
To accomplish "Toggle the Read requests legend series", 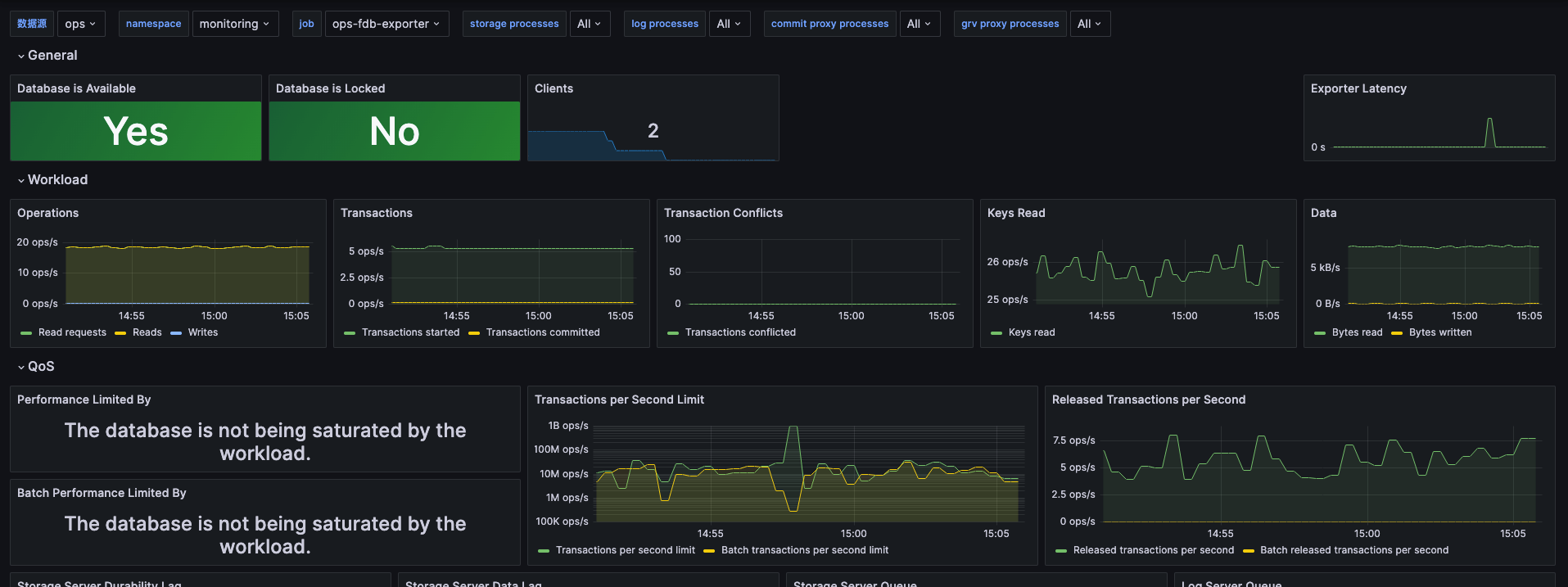I will click(72, 332).
